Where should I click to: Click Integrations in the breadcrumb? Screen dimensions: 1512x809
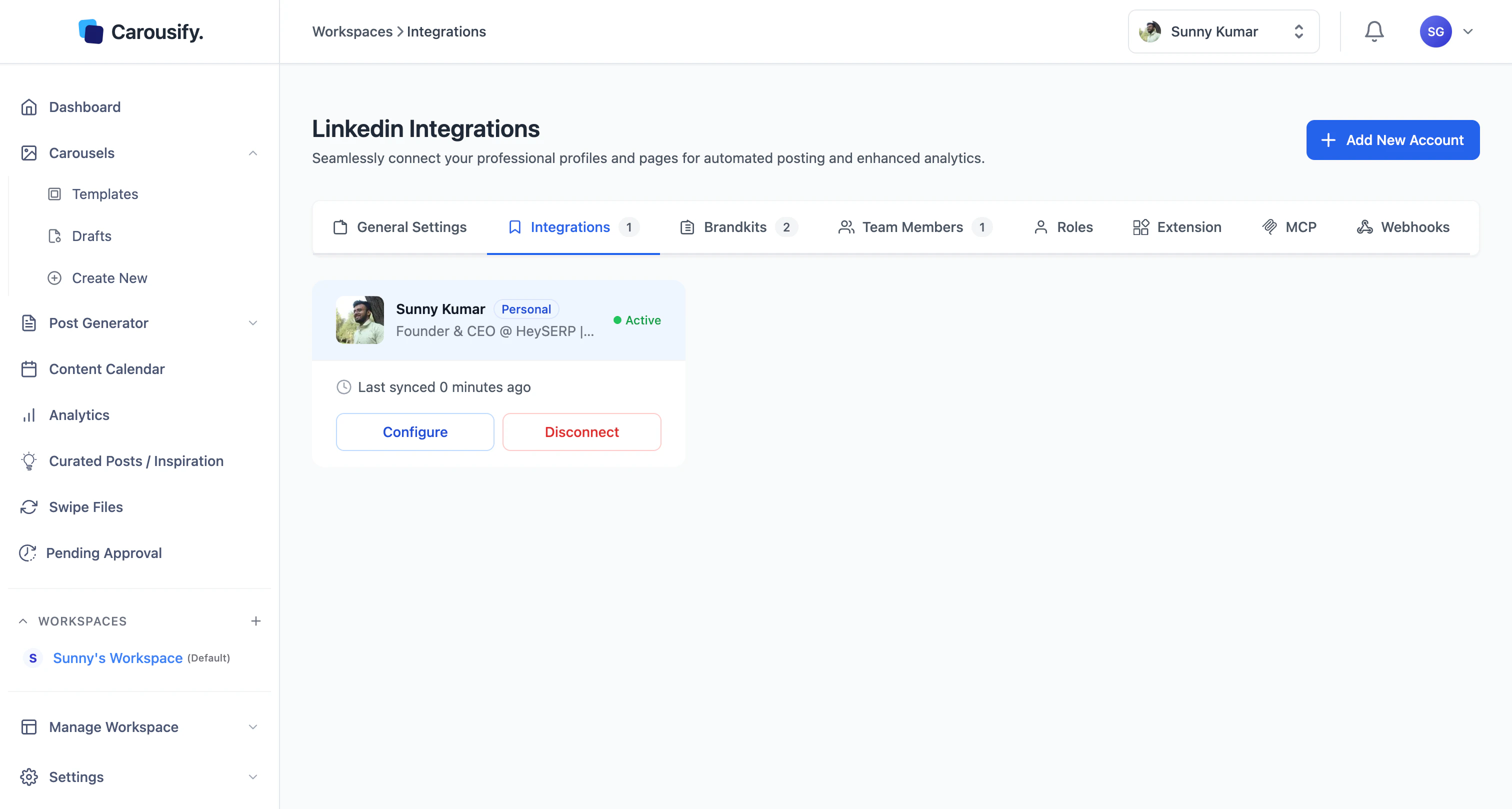point(446,31)
